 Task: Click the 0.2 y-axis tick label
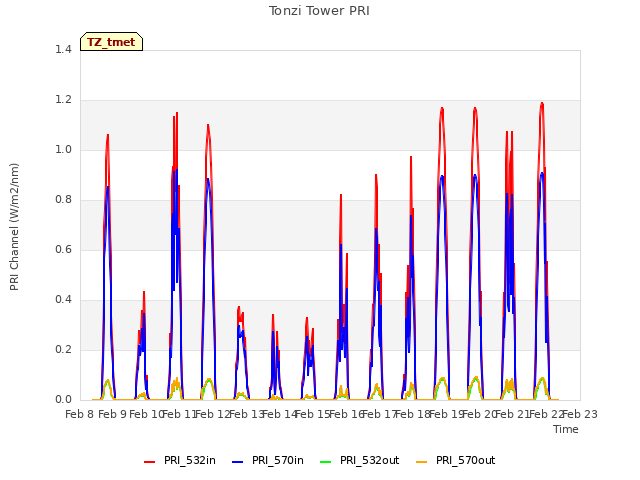click(63, 349)
